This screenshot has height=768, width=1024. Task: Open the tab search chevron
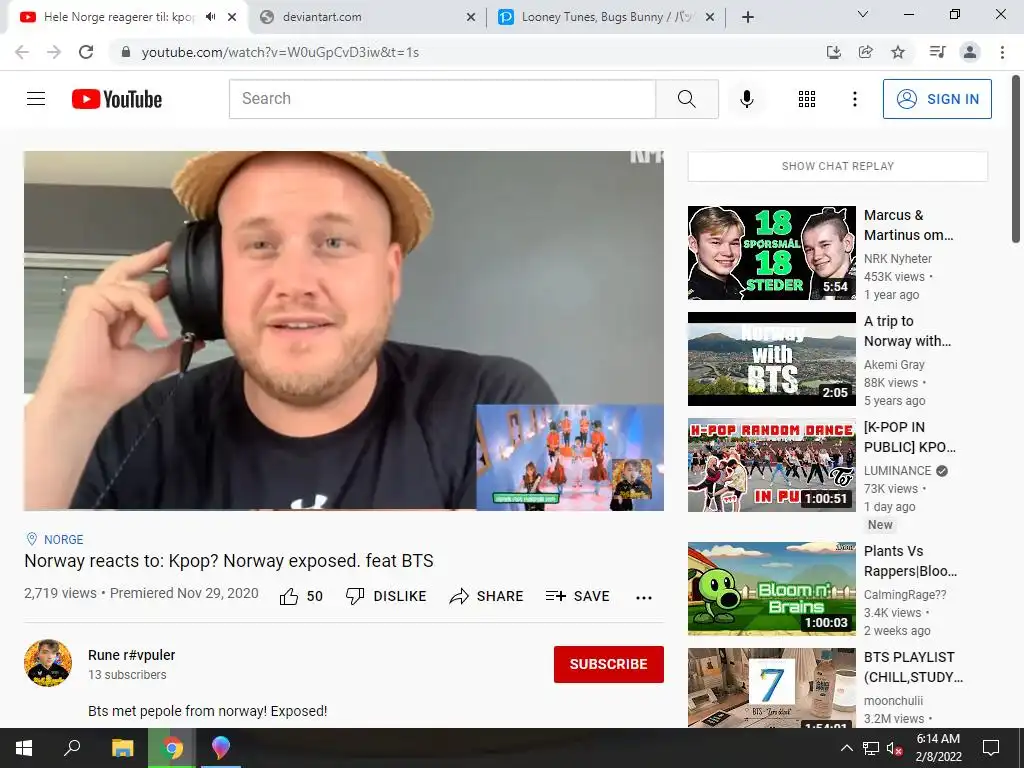click(863, 14)
